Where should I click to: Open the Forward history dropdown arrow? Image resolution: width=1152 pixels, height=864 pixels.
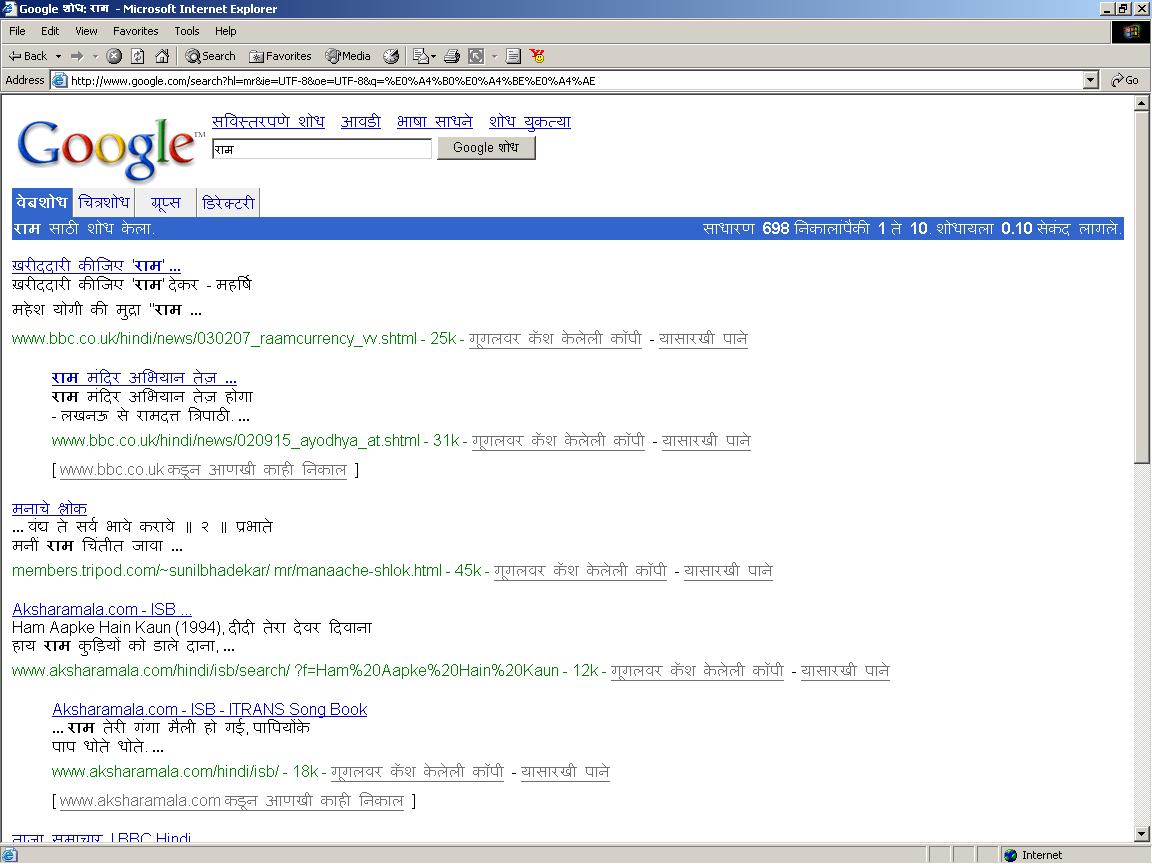[x=95, y=56]
